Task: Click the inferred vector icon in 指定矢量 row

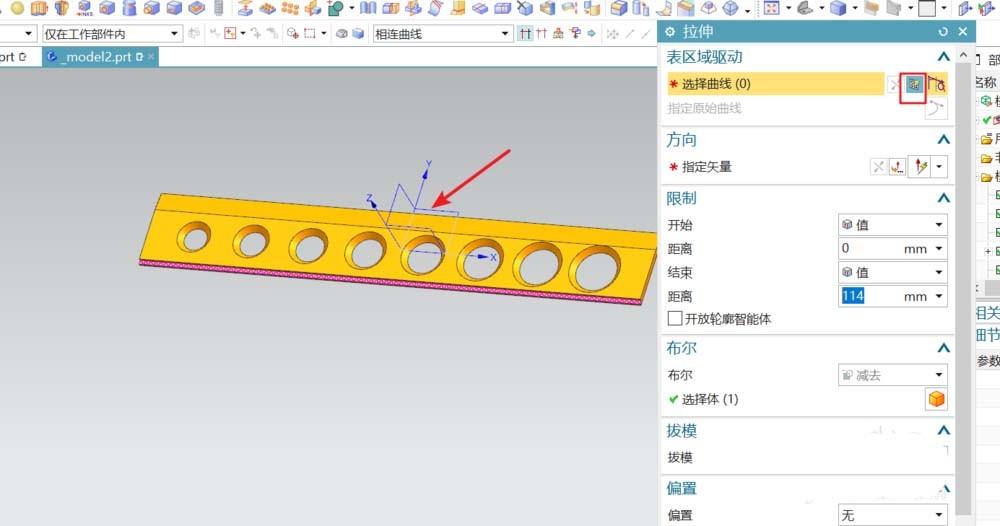Action: [x=920, y=167]
